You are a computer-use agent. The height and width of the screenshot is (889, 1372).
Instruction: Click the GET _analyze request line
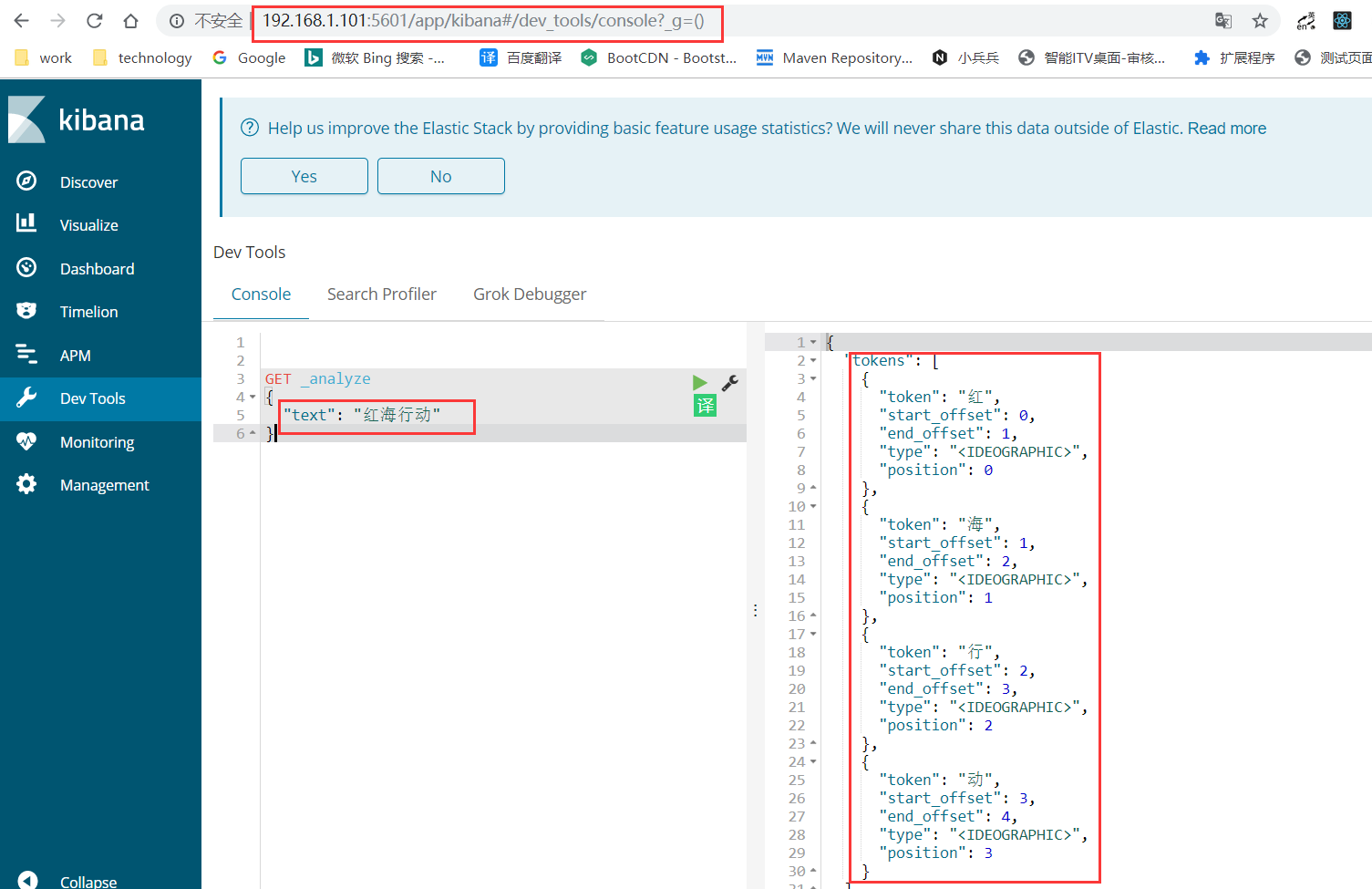click(318, 378)
